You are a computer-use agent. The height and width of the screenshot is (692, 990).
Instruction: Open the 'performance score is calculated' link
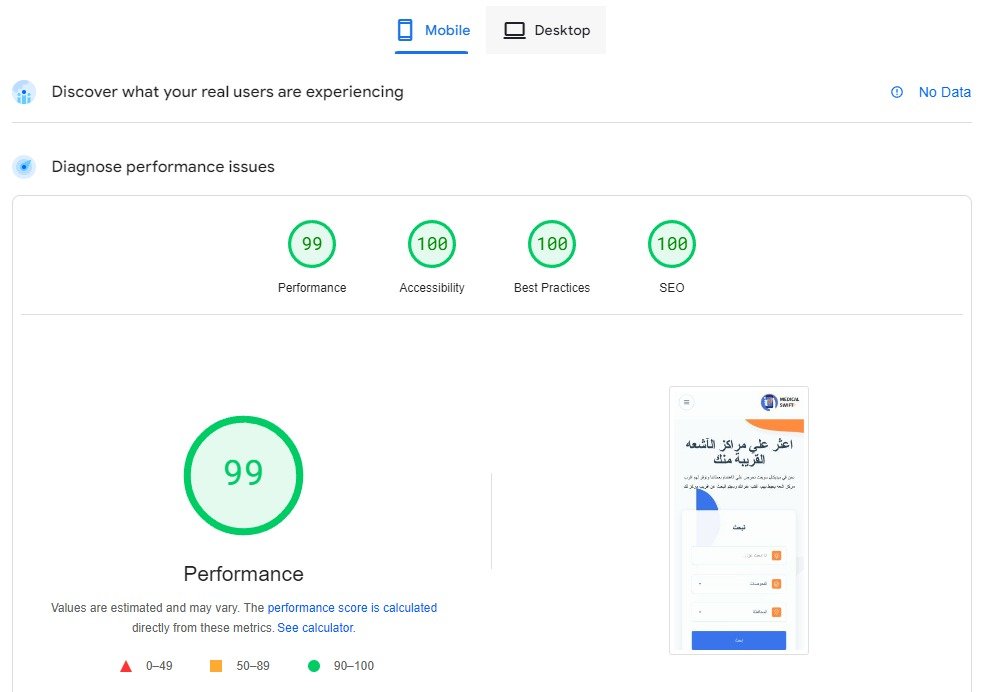pos(352,608)
